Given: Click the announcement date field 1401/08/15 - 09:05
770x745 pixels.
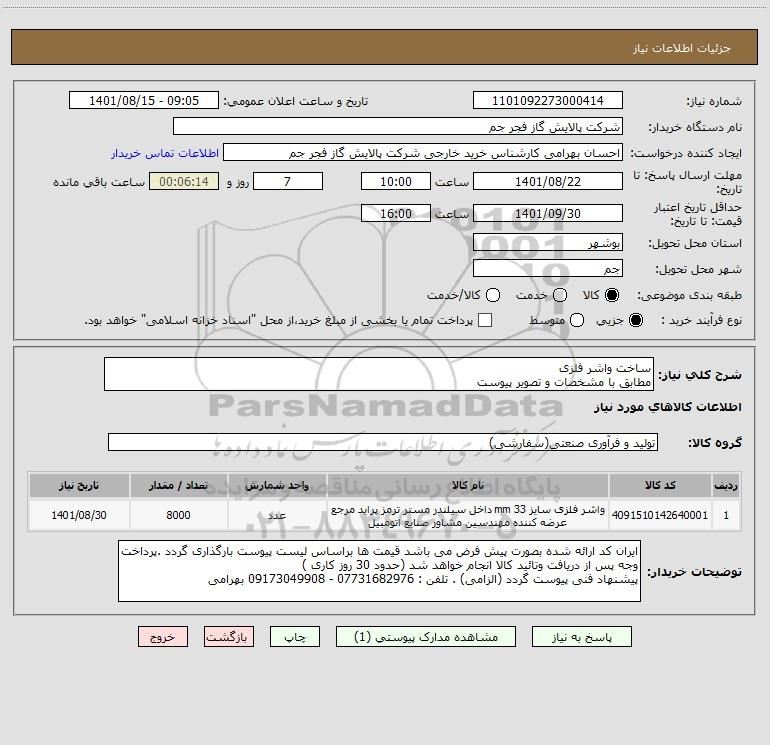Looking at the screenshot, I should 144,101.
